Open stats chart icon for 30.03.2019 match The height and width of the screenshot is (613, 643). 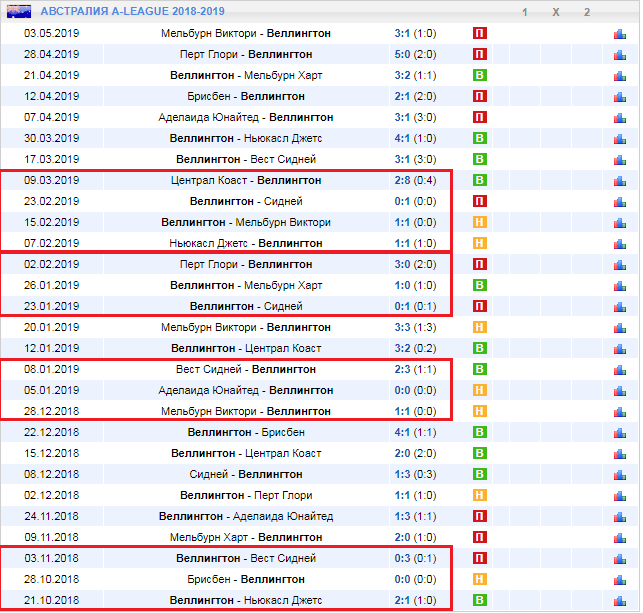(x=620, y=139)
